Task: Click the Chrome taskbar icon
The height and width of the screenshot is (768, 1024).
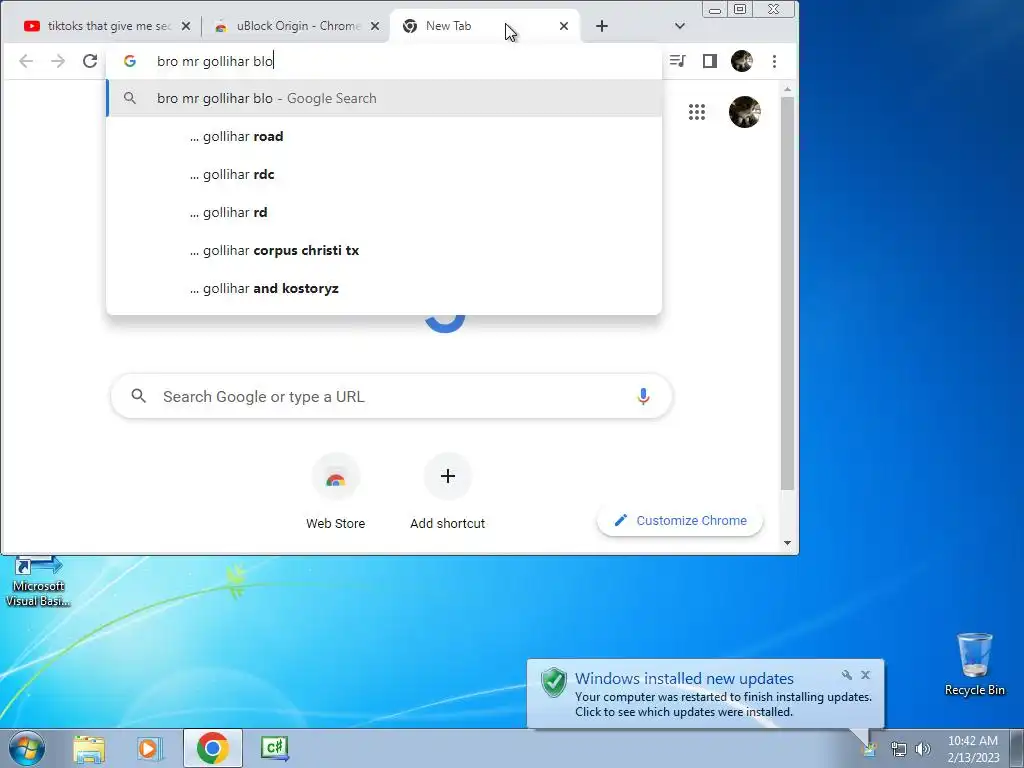Action: coord(212,748)
